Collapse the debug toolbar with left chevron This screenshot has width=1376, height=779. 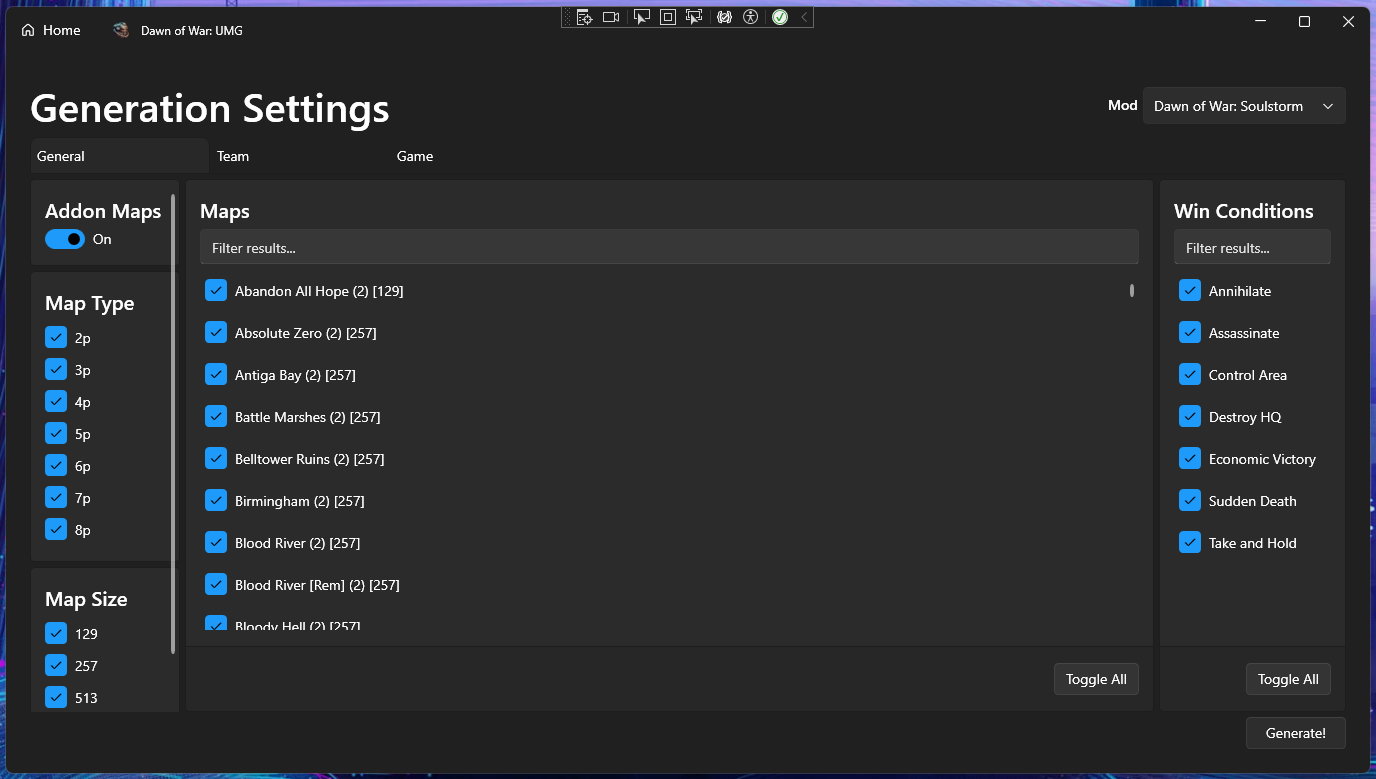pos(804,17)
